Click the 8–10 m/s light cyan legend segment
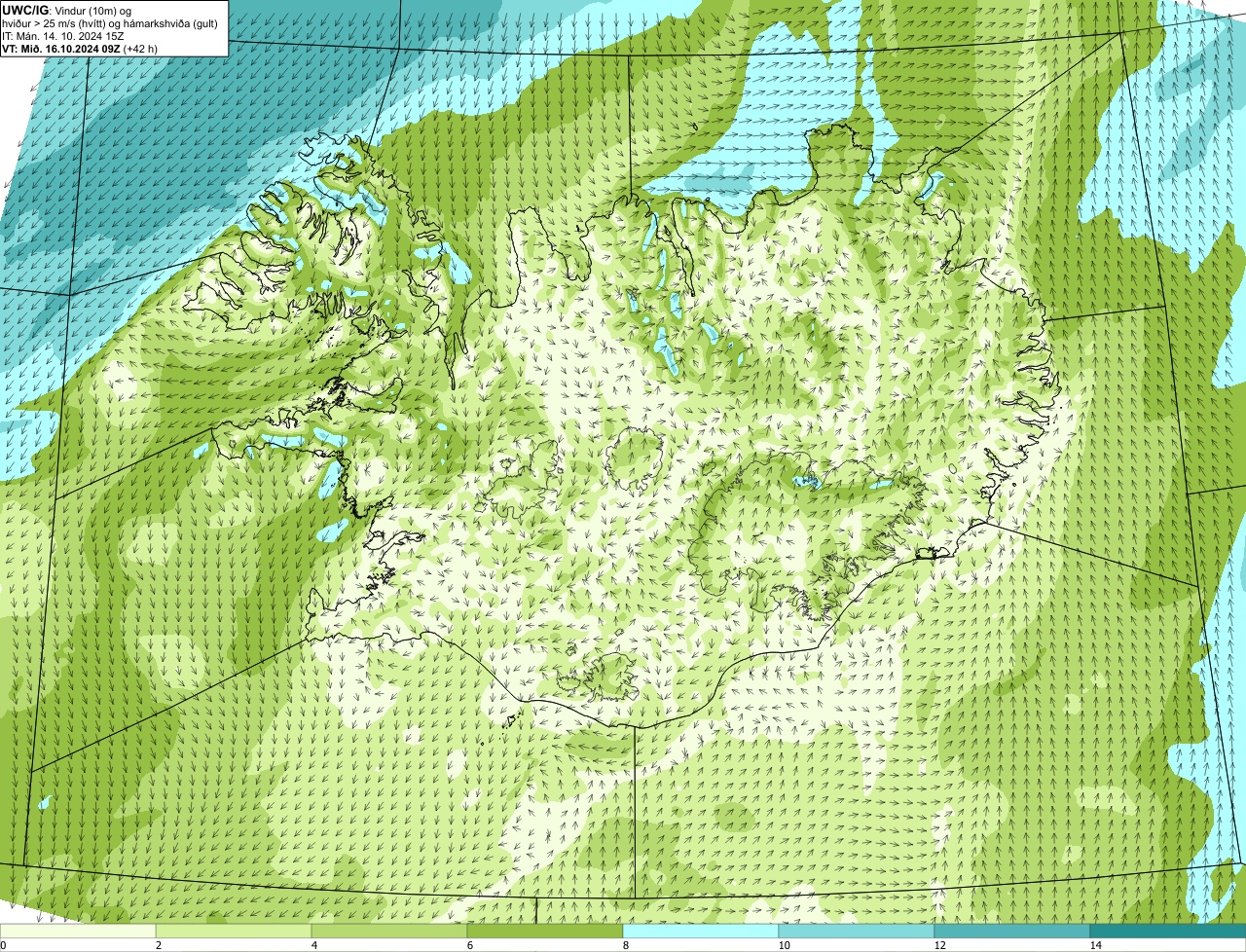This screenshot has width=1246, height=952. point(701,931)
